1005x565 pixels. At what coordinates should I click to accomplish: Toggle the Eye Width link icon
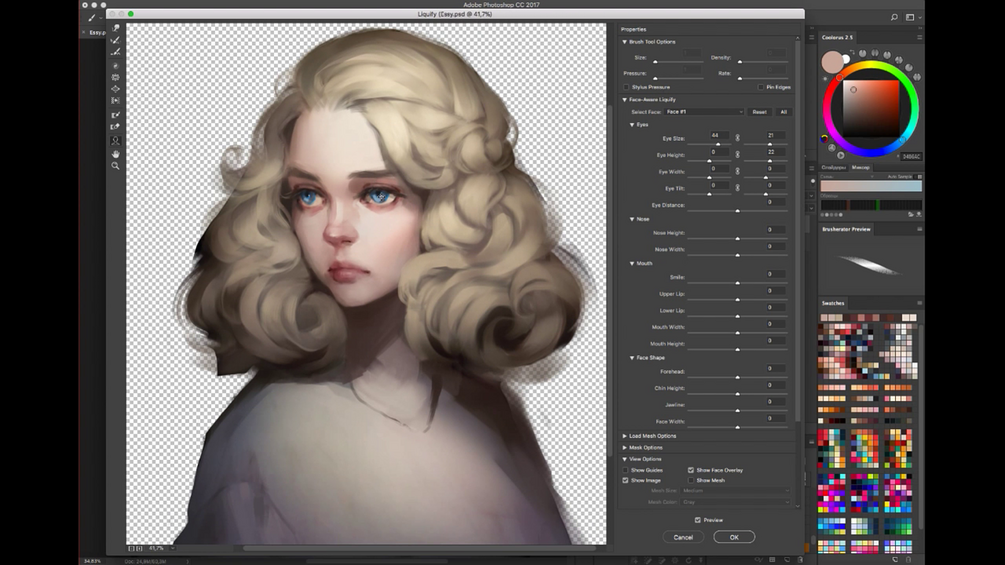pos(737,171)
